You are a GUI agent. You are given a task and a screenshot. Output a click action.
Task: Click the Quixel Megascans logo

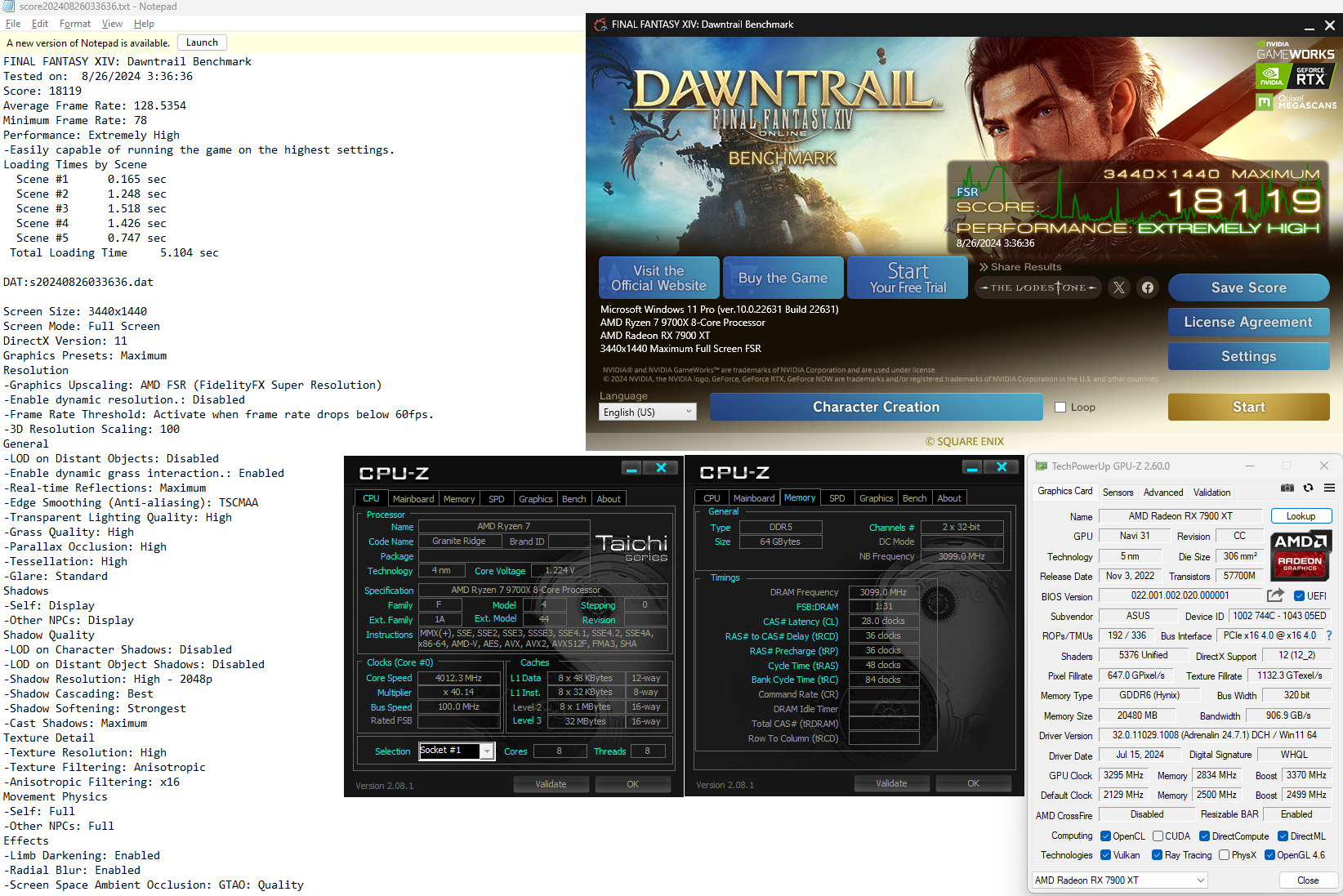click(x=1296, y=102)
